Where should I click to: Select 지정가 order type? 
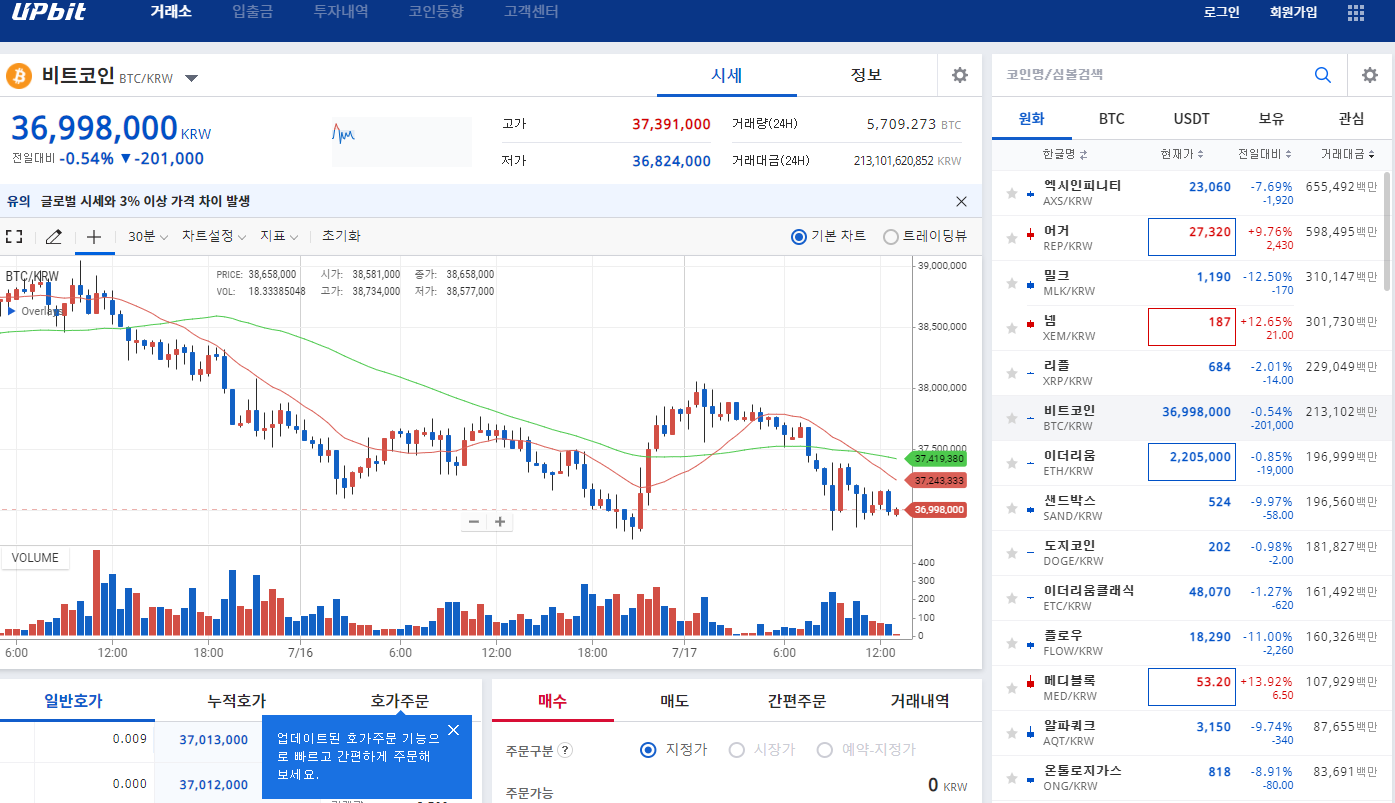[648, 750]
